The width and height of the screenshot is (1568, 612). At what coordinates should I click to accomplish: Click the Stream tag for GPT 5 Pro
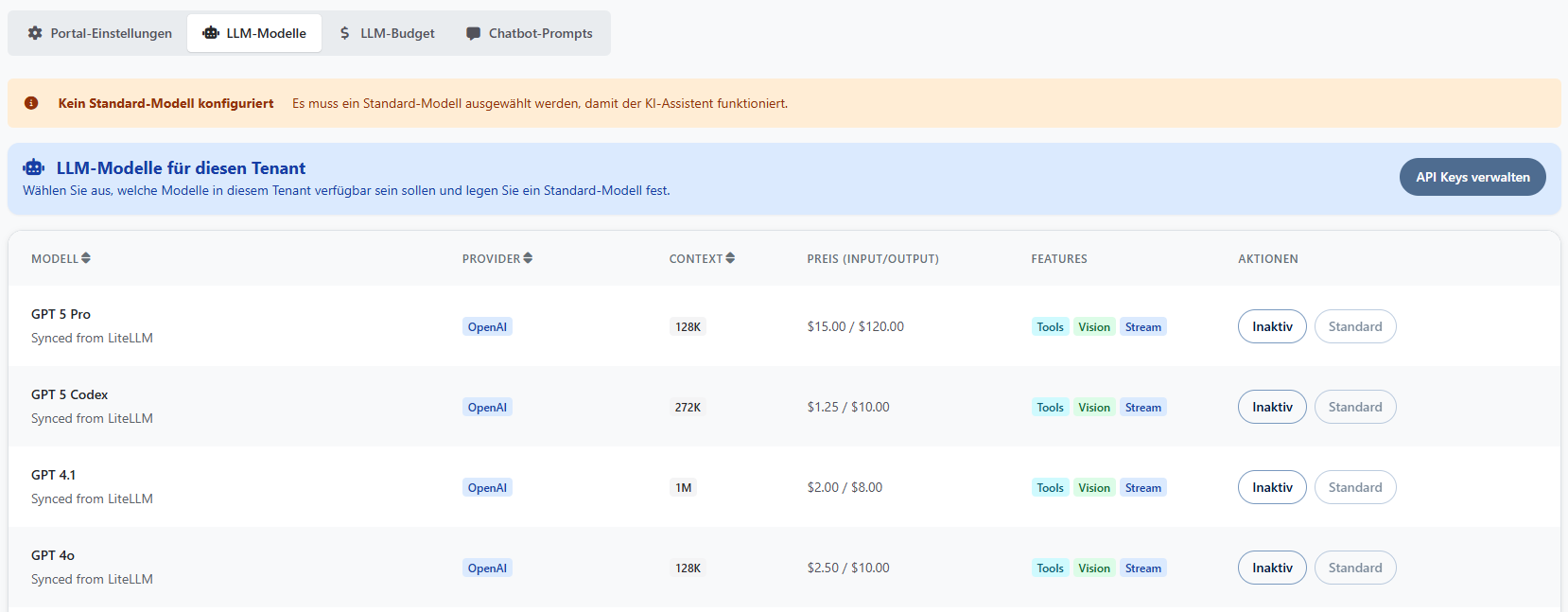point(1143,327)
